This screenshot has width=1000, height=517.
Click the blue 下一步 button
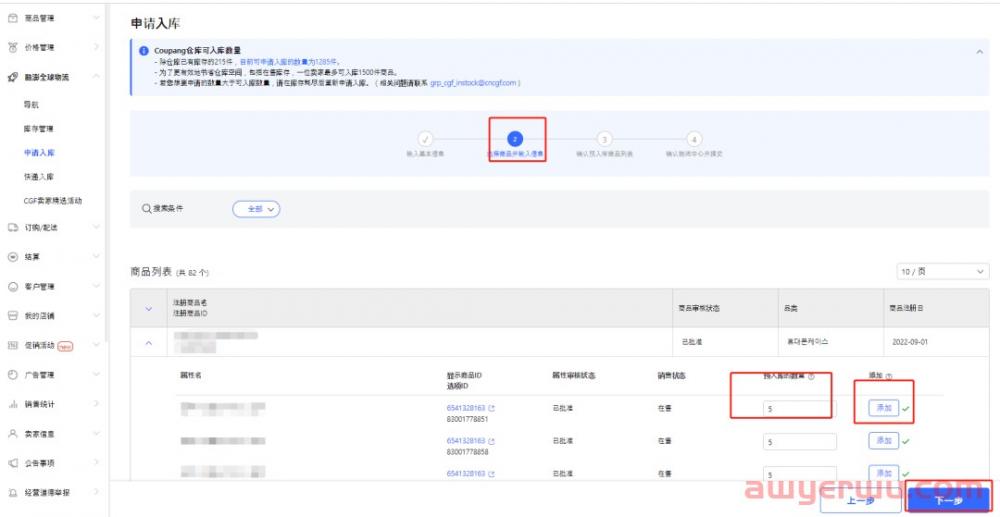click(948, 499)
